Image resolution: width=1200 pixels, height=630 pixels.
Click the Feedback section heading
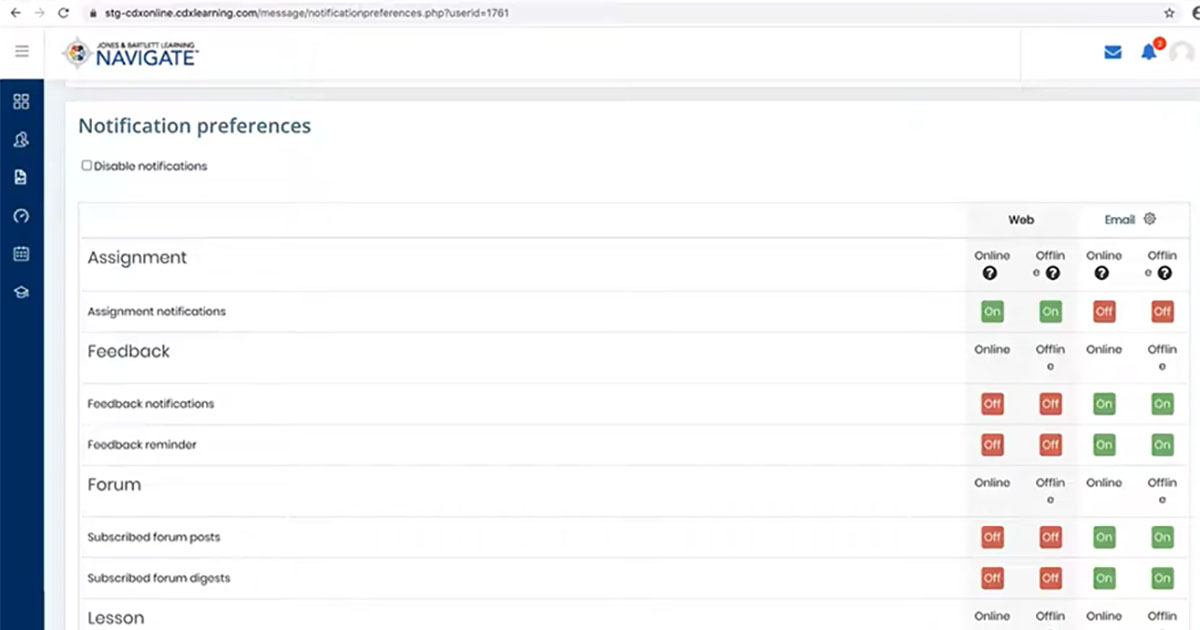128,351
